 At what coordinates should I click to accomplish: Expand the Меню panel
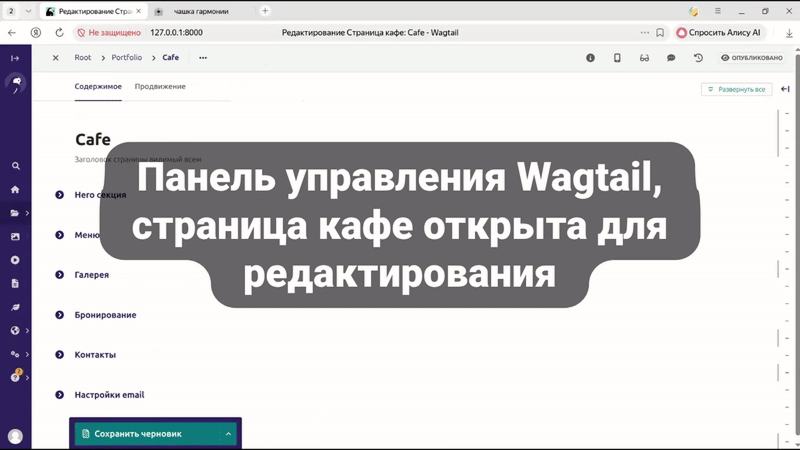coord(60,235)
